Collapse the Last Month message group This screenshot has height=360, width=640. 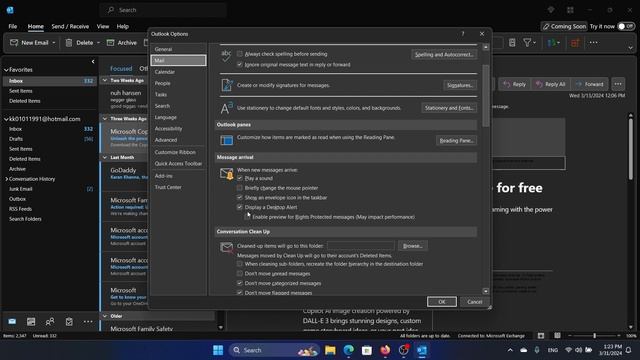(x=105, y=157)
